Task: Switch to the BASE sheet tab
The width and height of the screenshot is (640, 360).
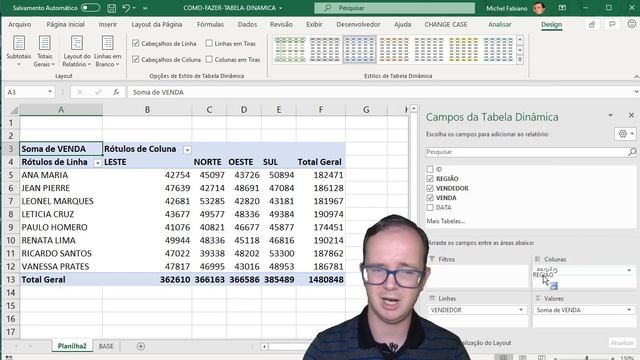Action: [106, 346]
